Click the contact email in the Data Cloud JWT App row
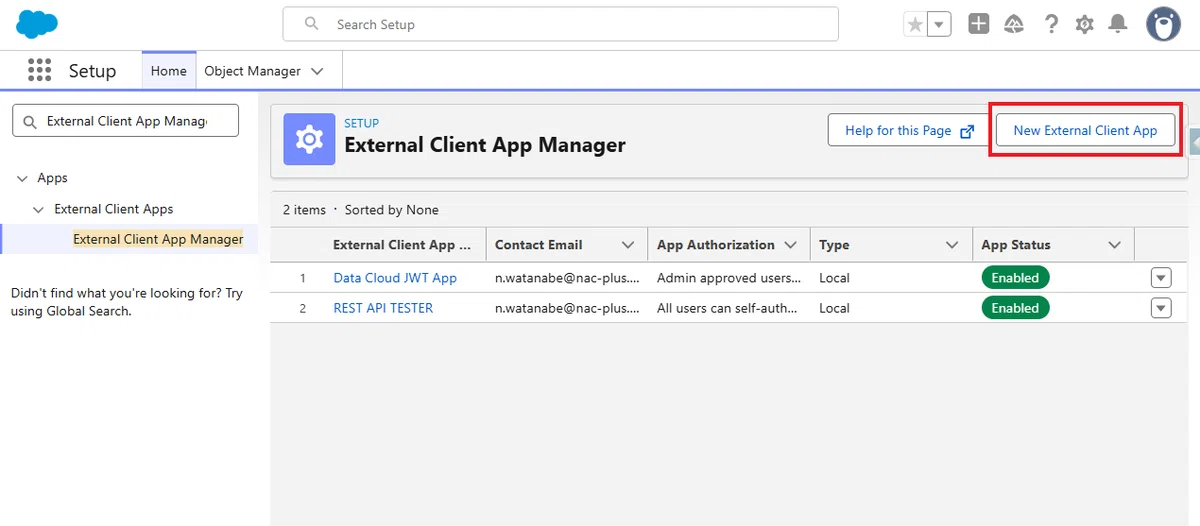This screenshot has height=526, width=1200. (567, 278)
